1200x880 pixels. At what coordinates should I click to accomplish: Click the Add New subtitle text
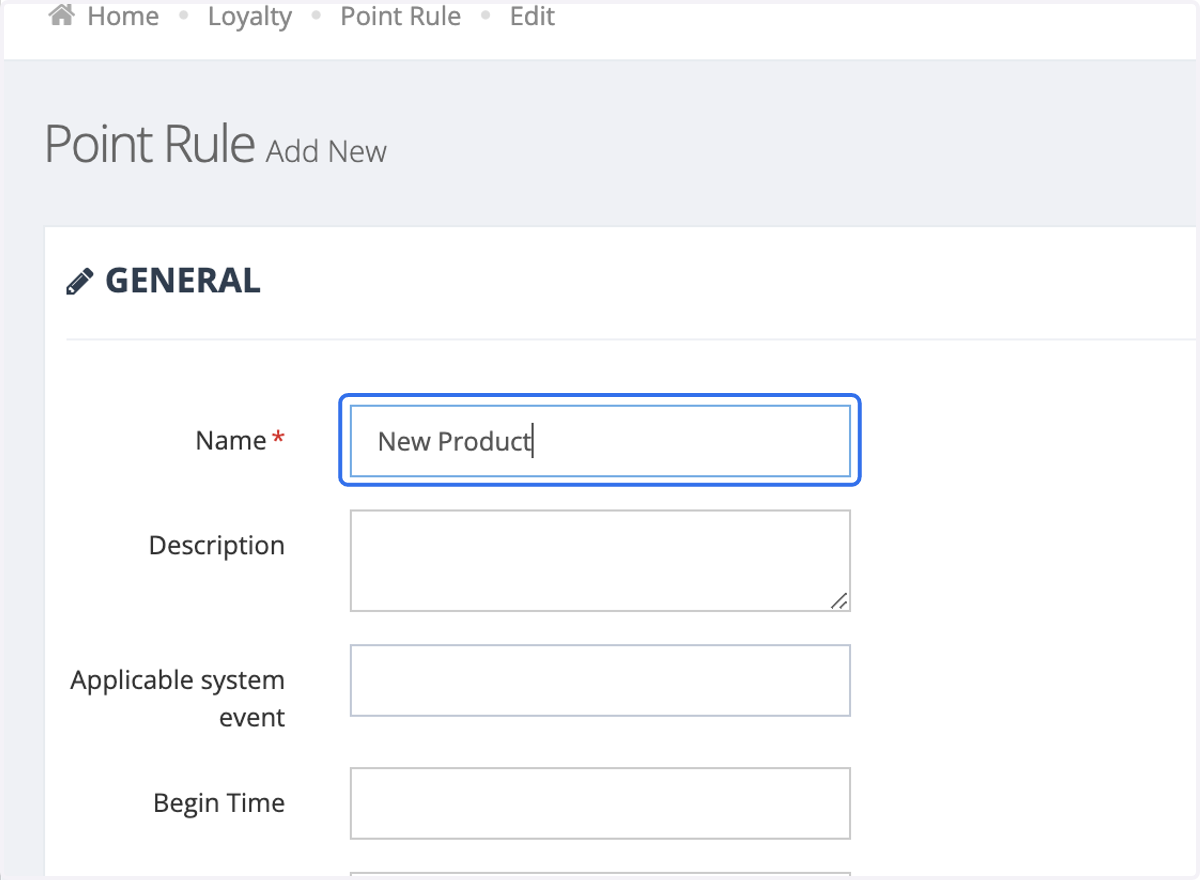(x=326, y=152)
